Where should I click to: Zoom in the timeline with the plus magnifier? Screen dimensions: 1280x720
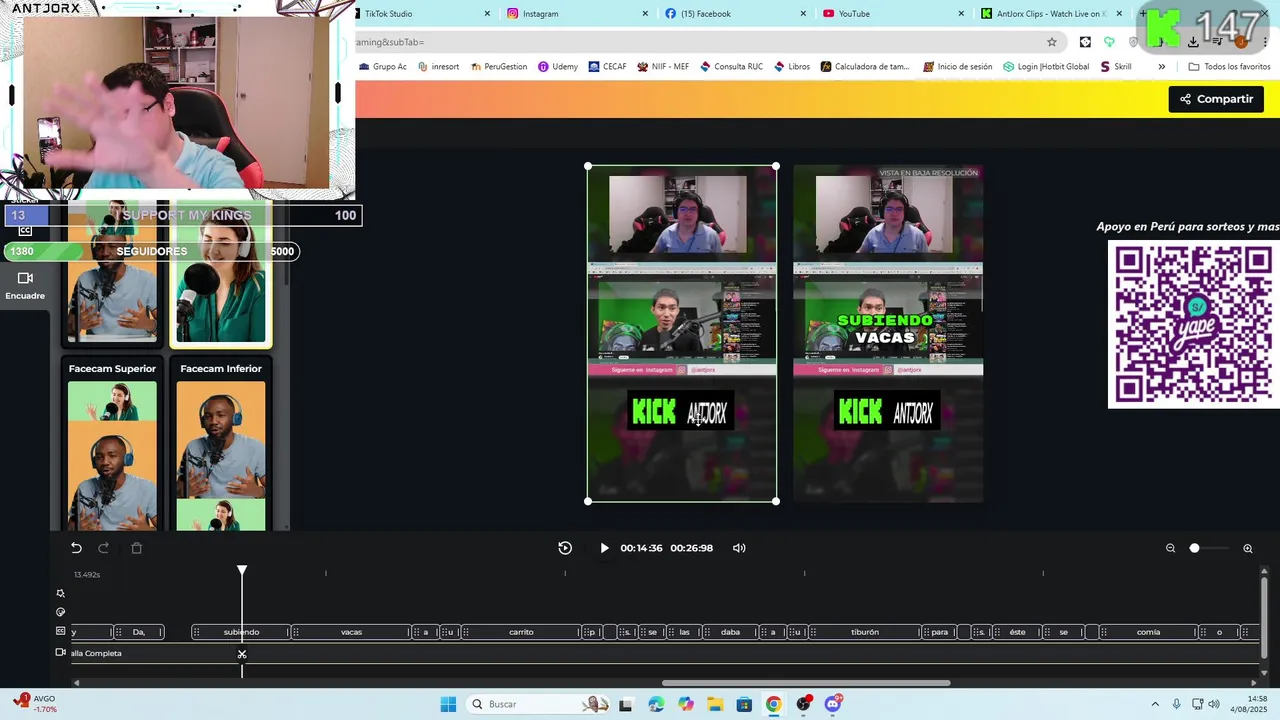pyautogui.click(x=1248, y=548)
